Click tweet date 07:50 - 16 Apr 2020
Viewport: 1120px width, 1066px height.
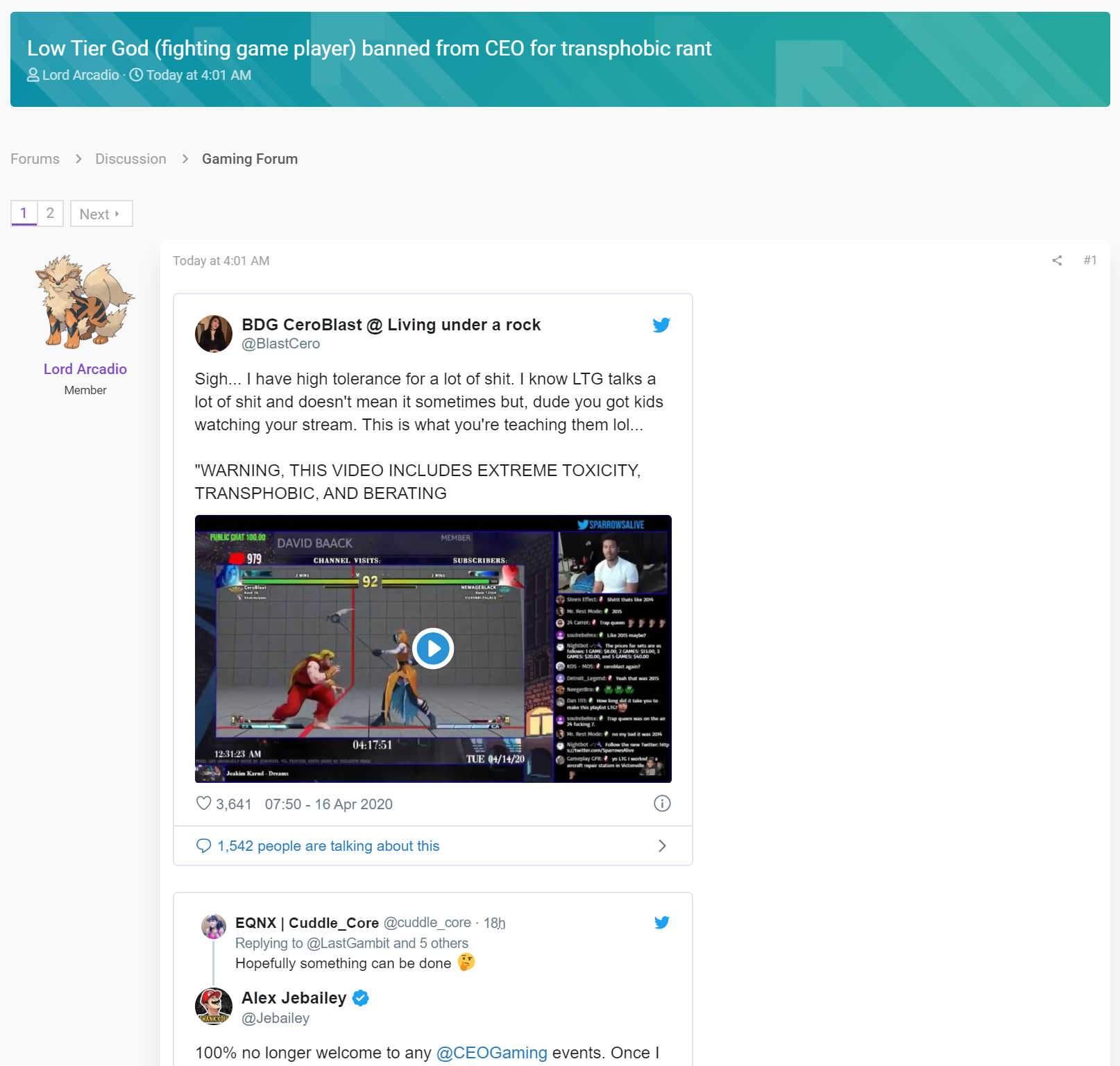click(329, 804)
